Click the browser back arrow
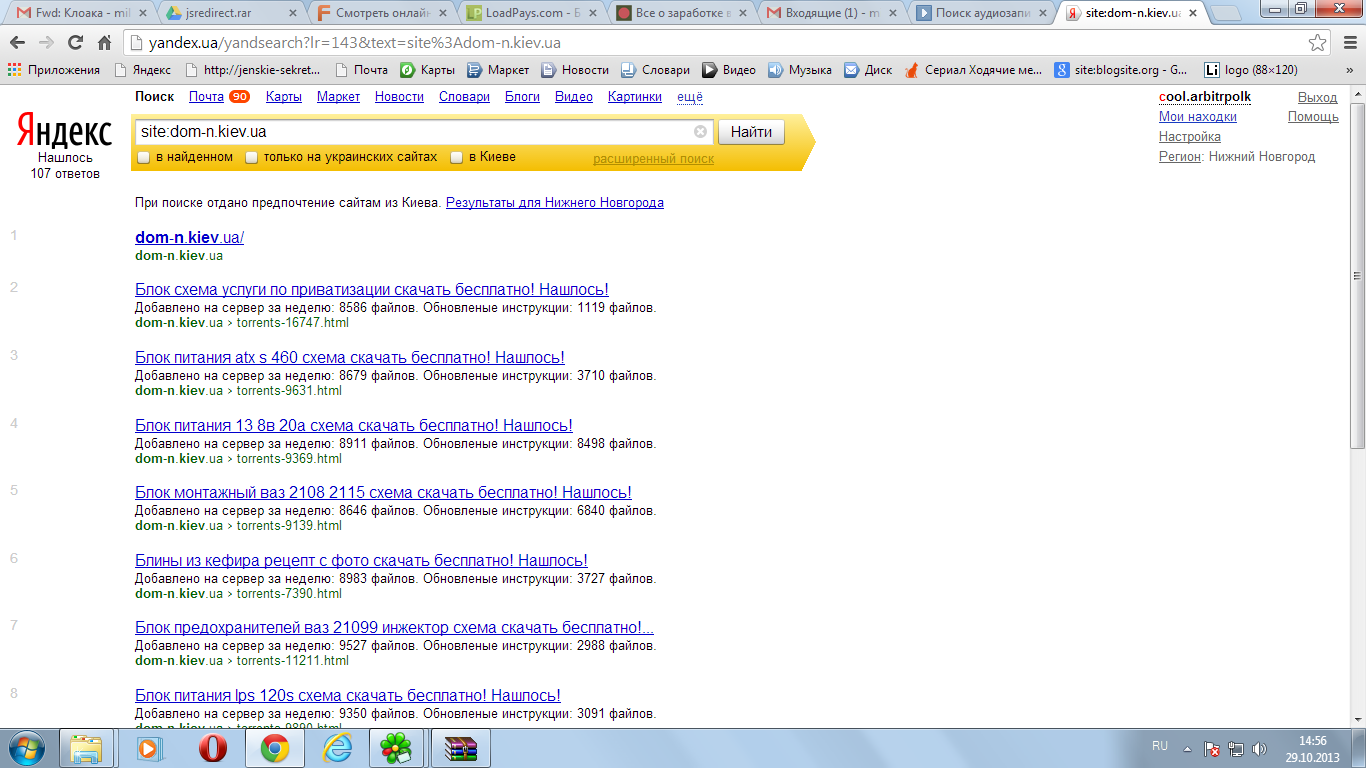 [18, 43]
